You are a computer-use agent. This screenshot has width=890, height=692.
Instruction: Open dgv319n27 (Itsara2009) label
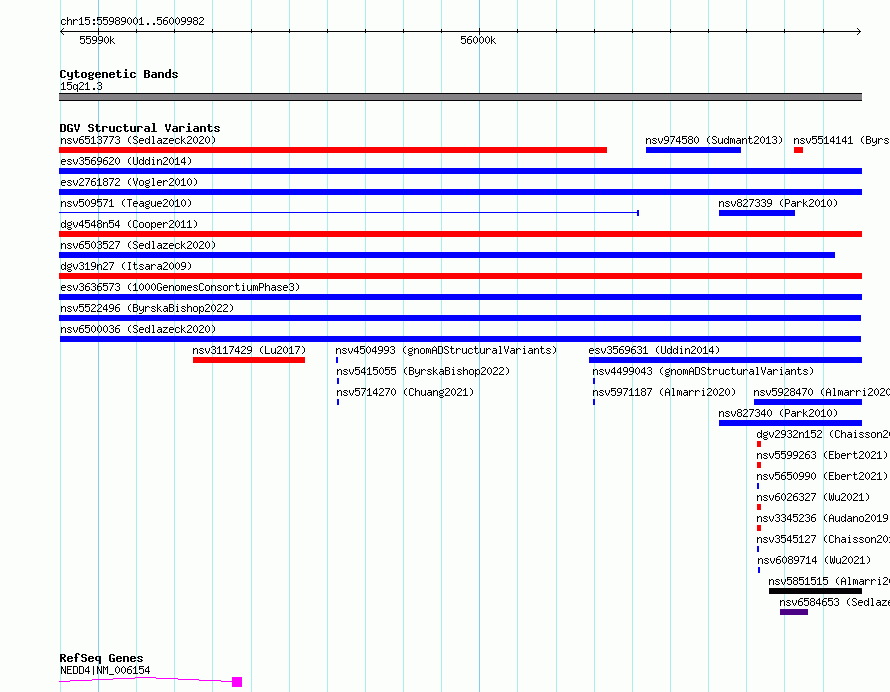126,266
